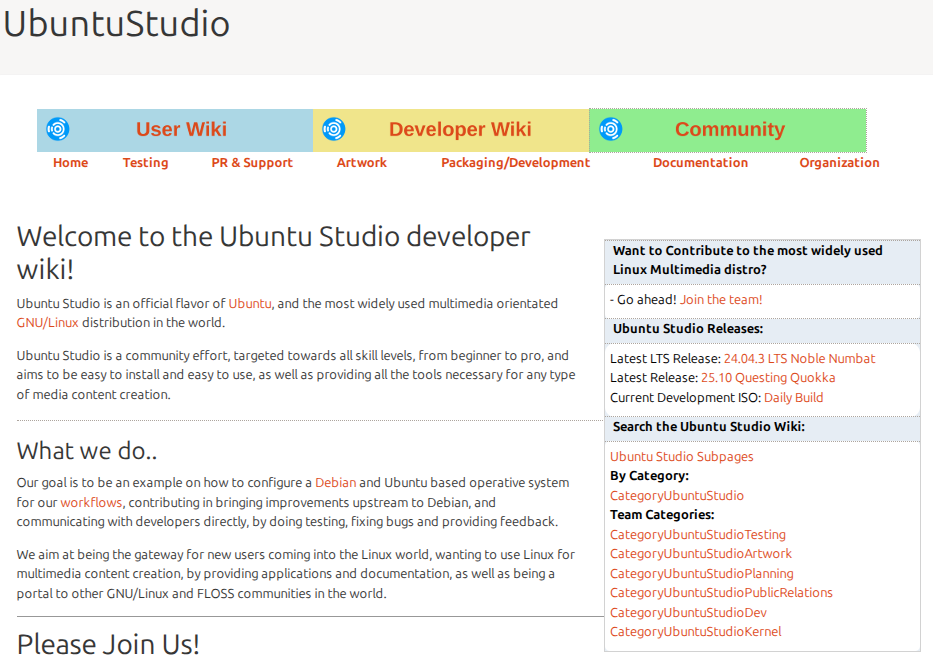Click the 'Team Categories:' label

(662, 515)
